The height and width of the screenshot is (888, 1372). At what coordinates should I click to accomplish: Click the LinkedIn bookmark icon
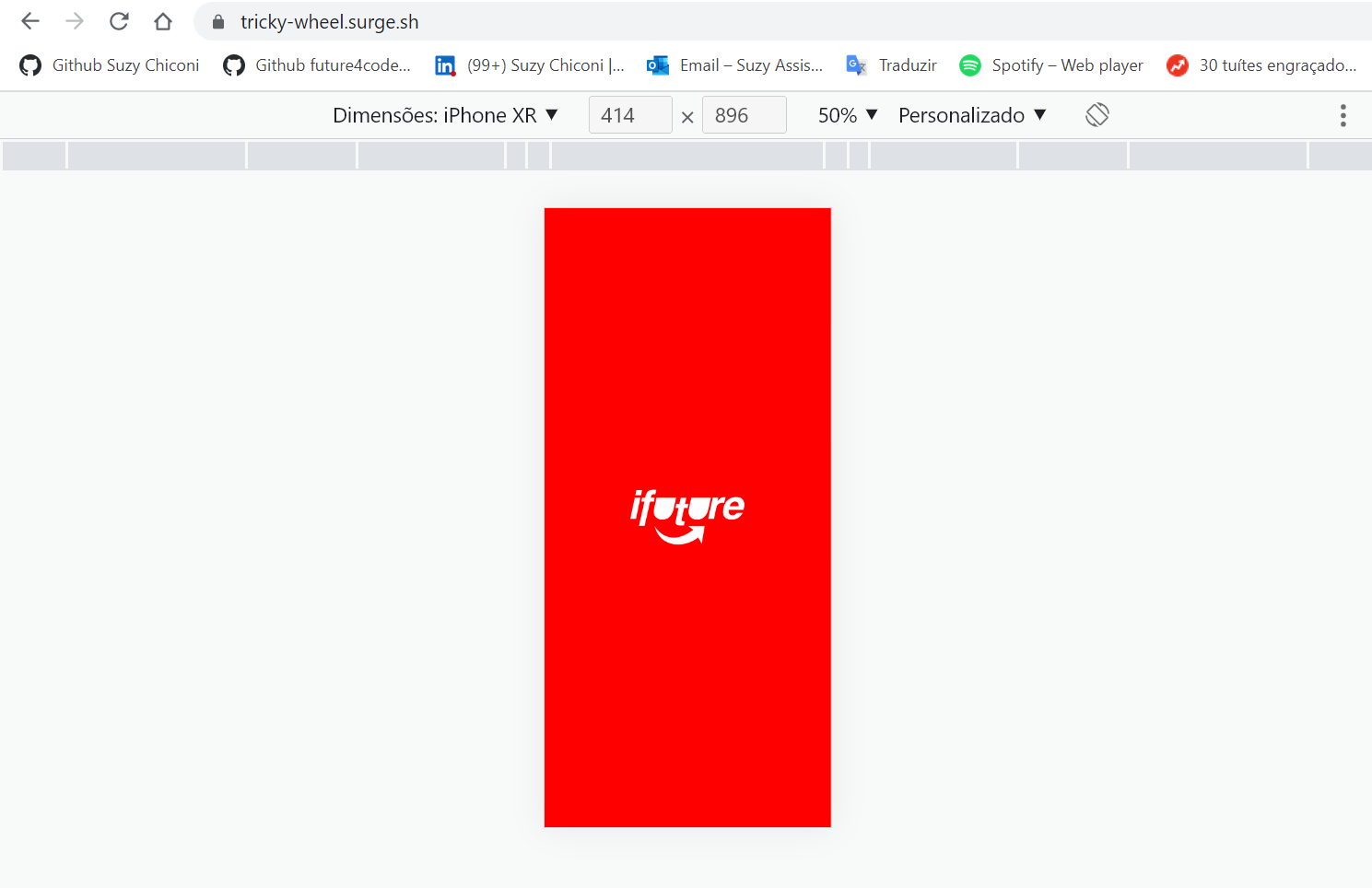coord(446,65)
